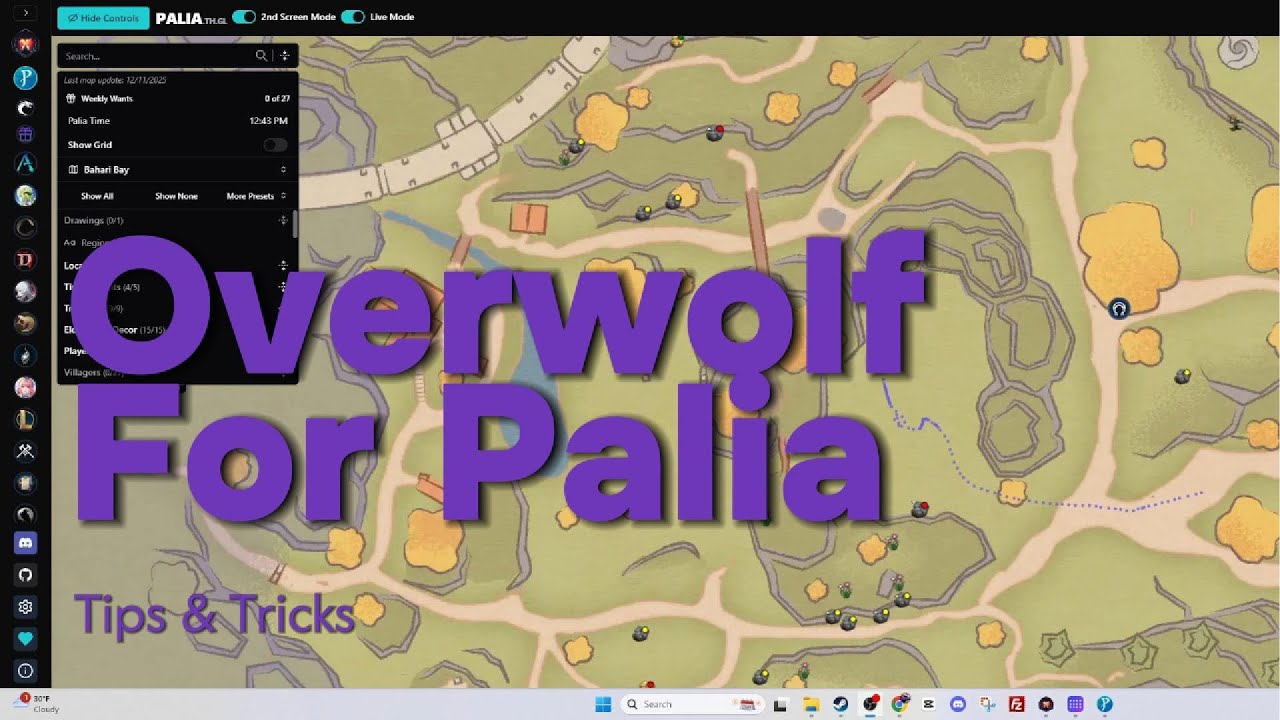This screenshot has height=720, width=1280.
Task: Open the Palia app icon in sidebar
Action: (25, 78)
